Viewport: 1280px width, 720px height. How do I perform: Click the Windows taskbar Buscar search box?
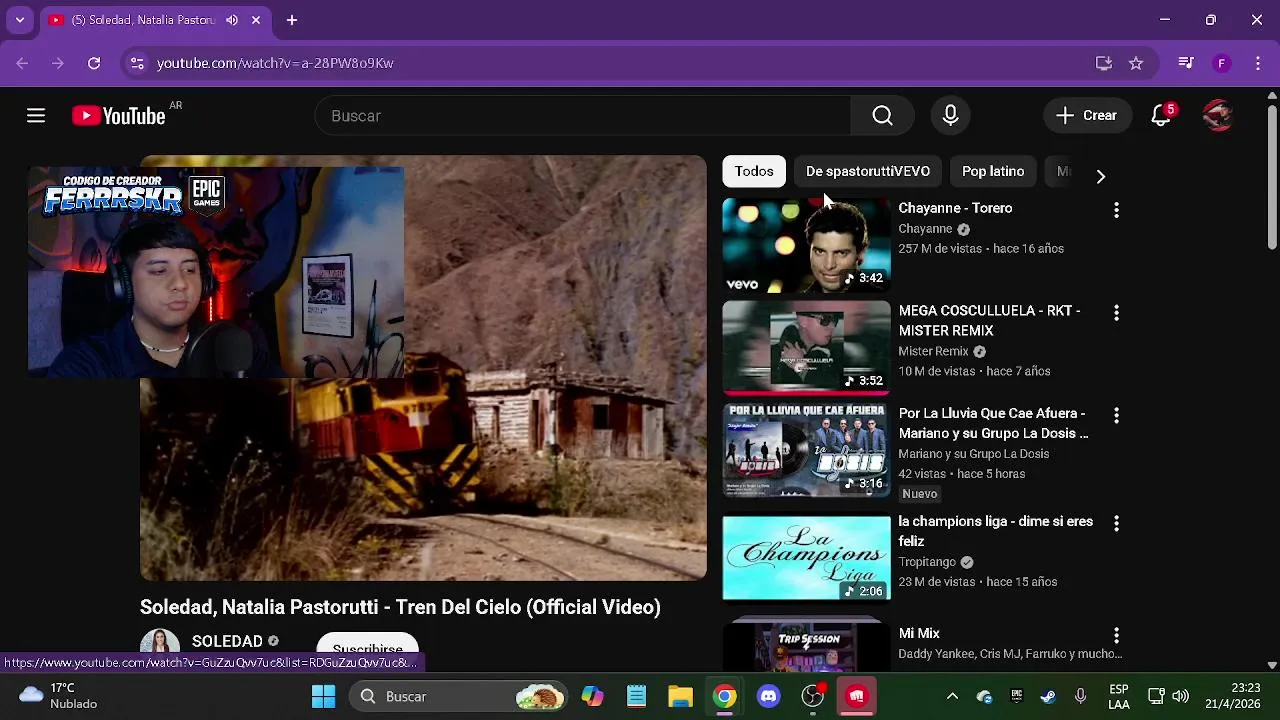coord(458,696)
